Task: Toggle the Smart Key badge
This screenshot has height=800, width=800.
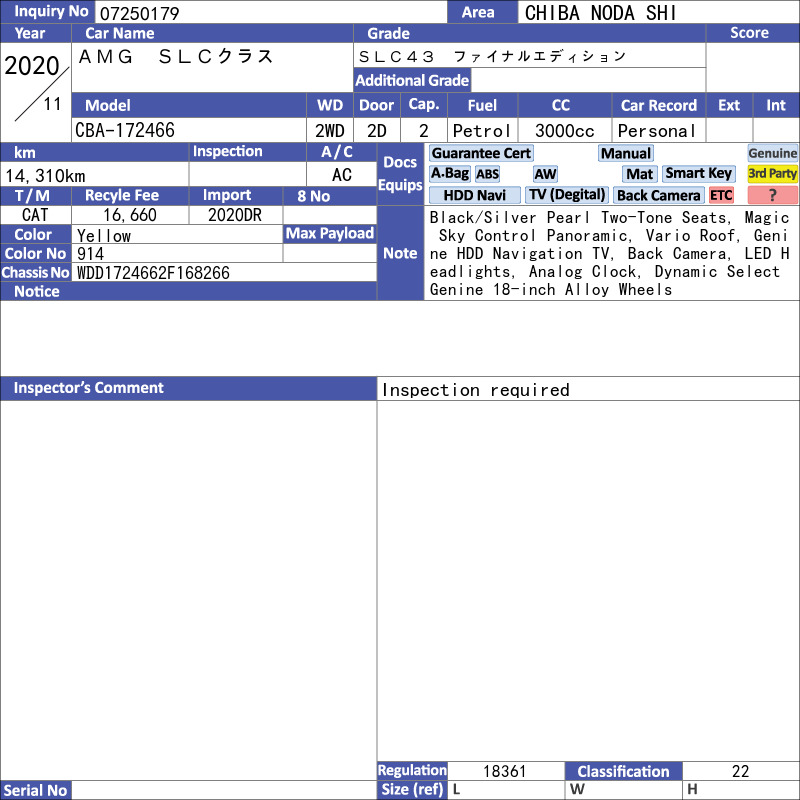Action: tap(699, 174)
